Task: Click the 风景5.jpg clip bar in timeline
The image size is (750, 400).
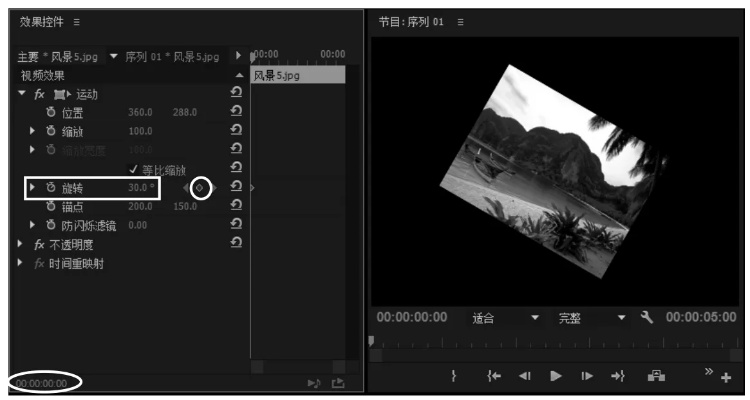Action: (298, 75)
